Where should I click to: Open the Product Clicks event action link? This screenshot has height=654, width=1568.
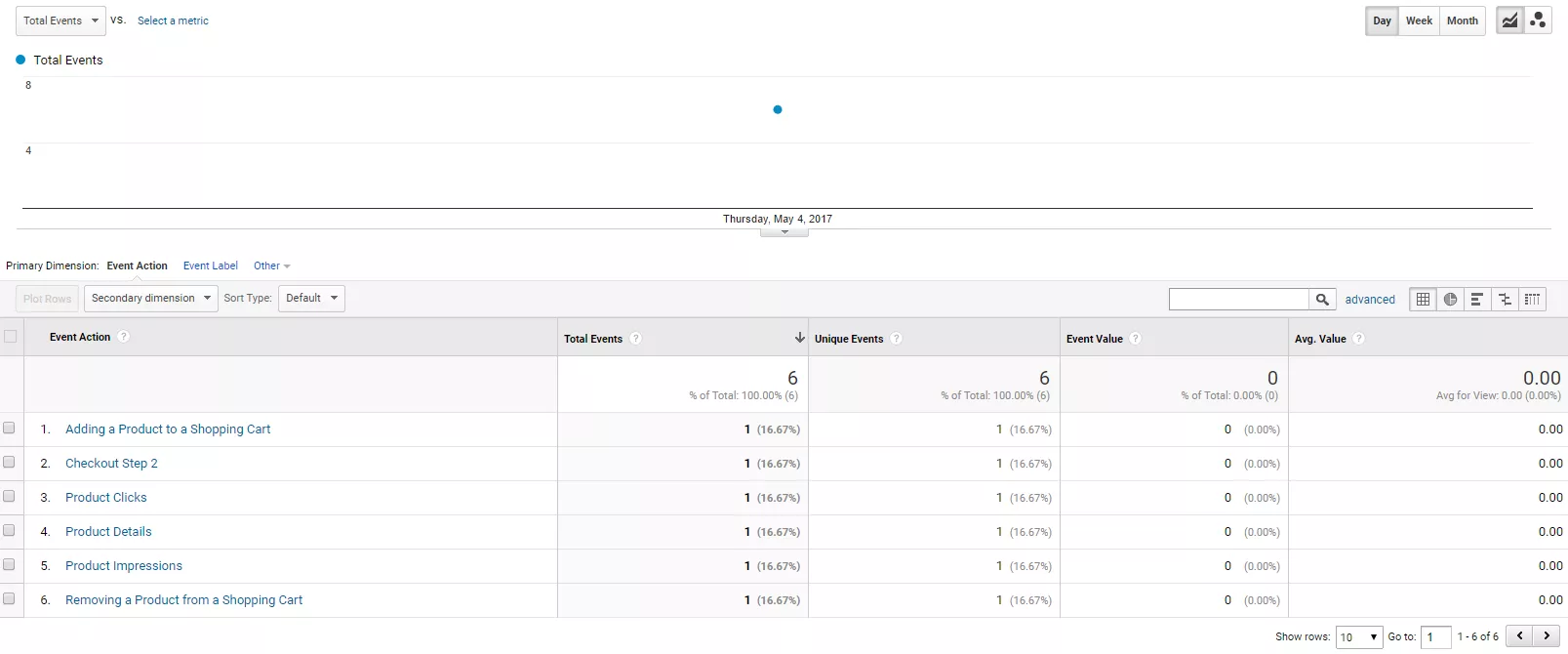pyautogui.click(x=106, y=498)
